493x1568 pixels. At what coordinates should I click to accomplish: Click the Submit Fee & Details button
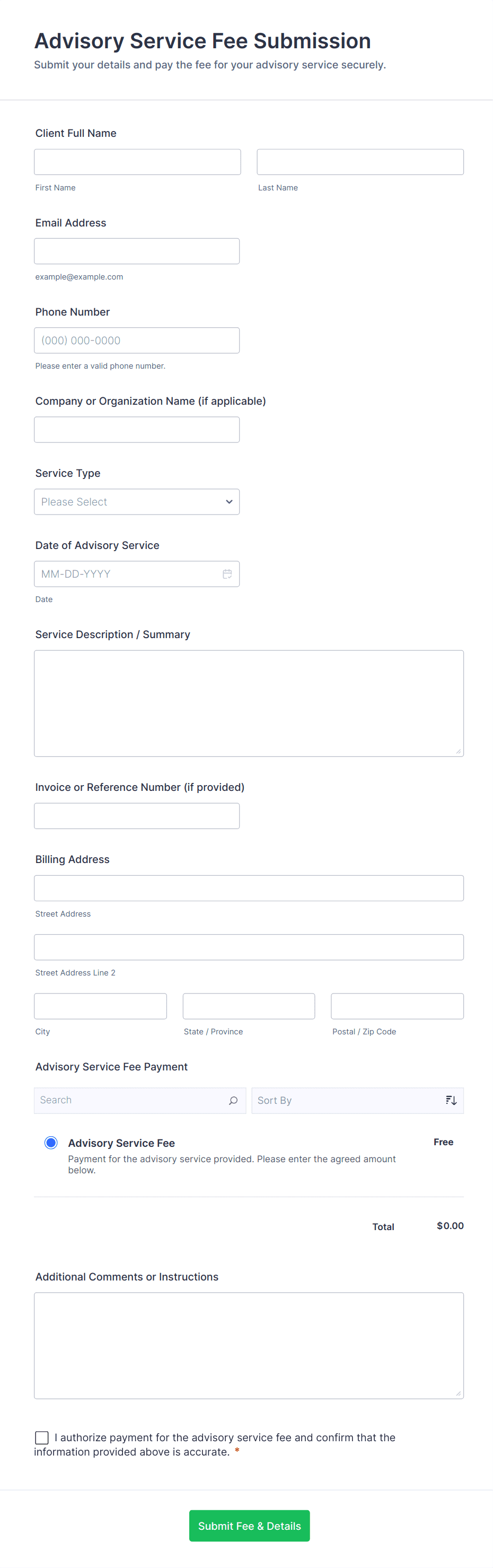click(249, 1526)
